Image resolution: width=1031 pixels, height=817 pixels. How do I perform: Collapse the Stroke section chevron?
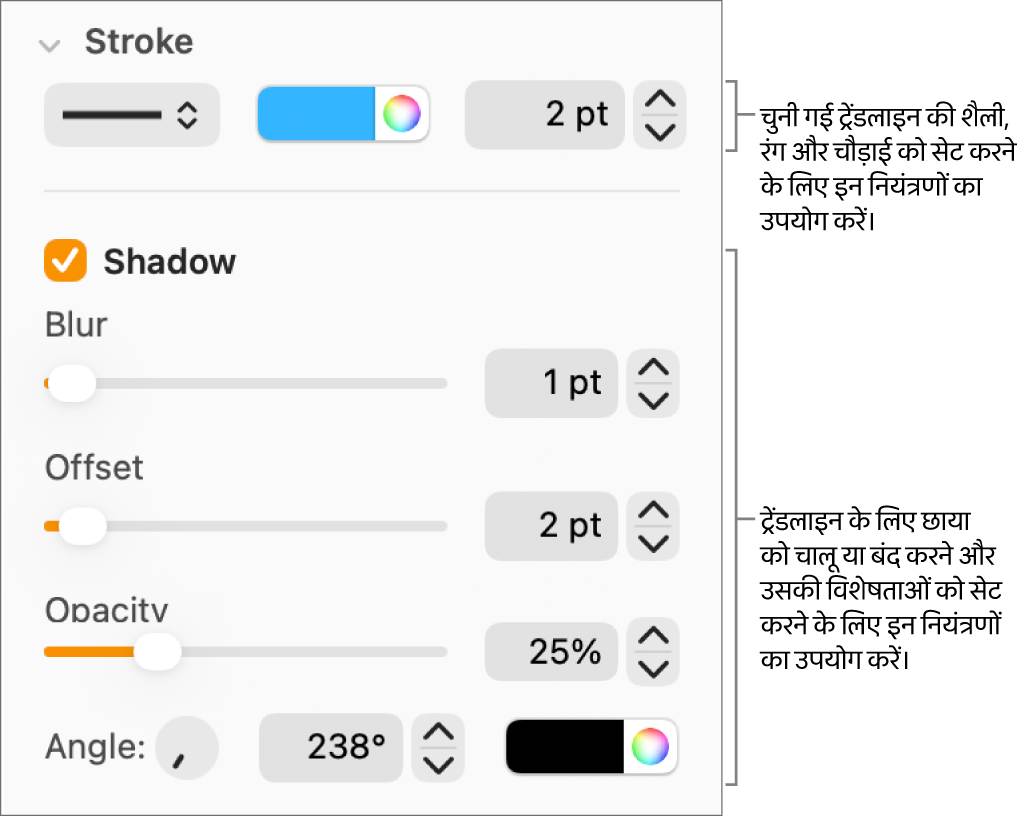tap(47, 44)
